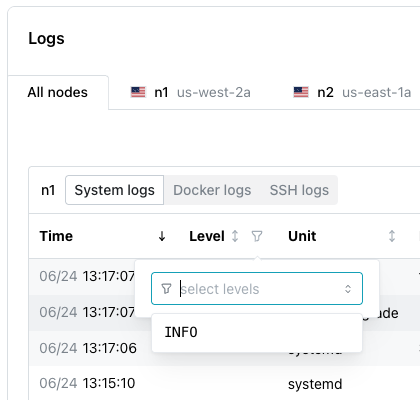Expand the select levels combo box chevrons
This screenshot has width=420, height=400.
[x=348, y=289]
